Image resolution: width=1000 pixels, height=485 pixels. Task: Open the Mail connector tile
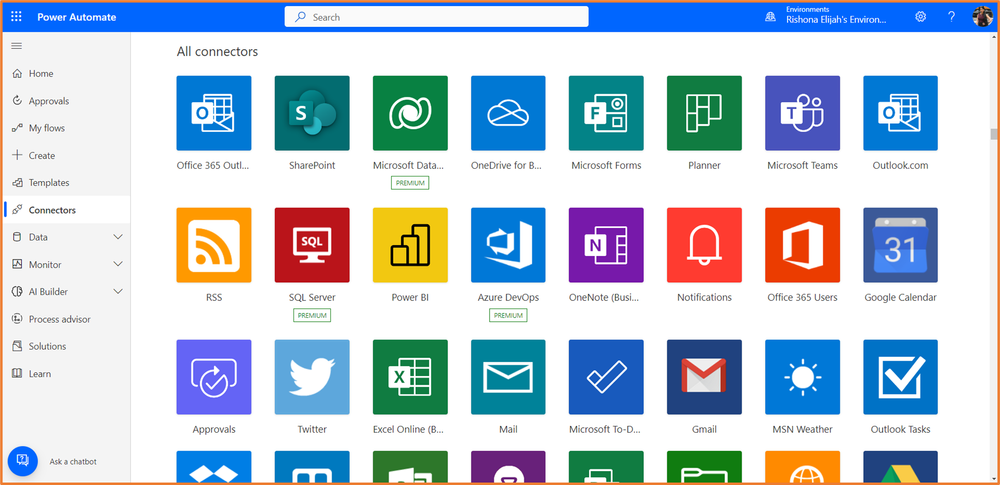tap(508, 377)
